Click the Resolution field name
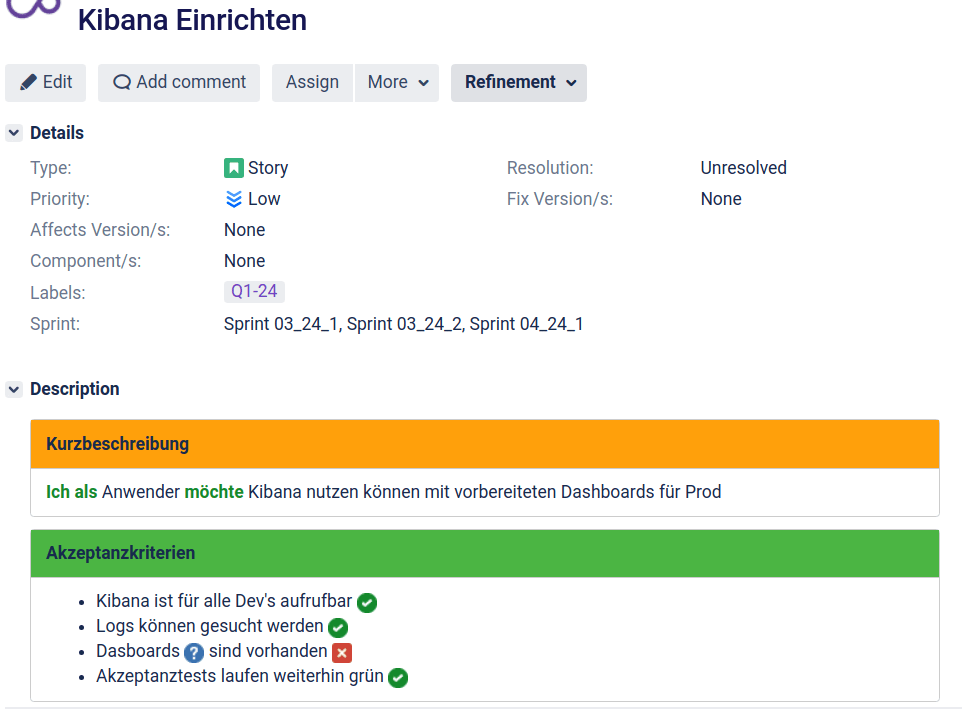The height and width of the screenshot is (725, 962). click(x=550, y=168)
